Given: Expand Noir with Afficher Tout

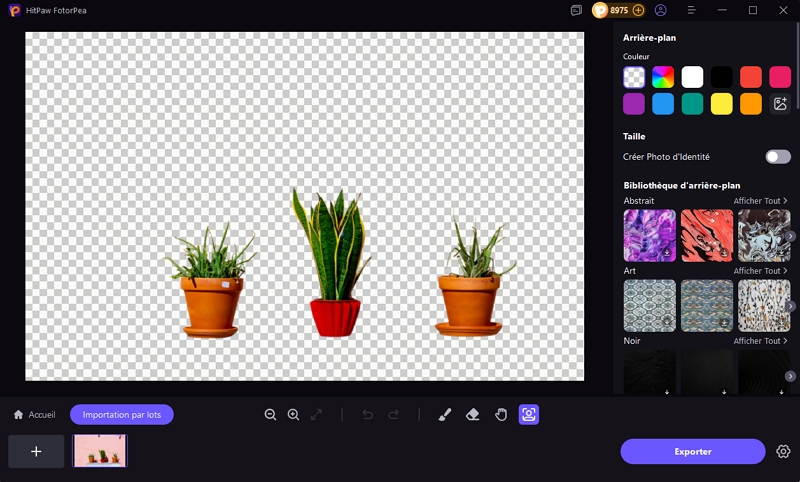Looking at the screenshot, I should 761,341.
